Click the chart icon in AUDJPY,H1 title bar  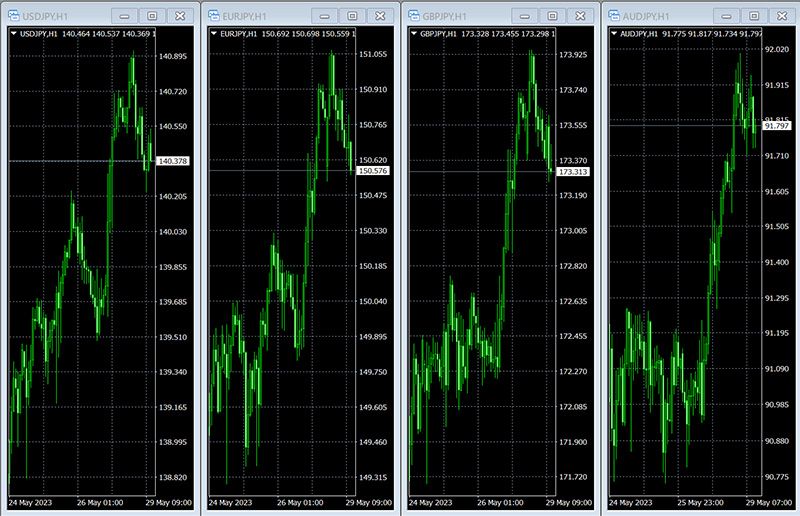click(614, 16)
